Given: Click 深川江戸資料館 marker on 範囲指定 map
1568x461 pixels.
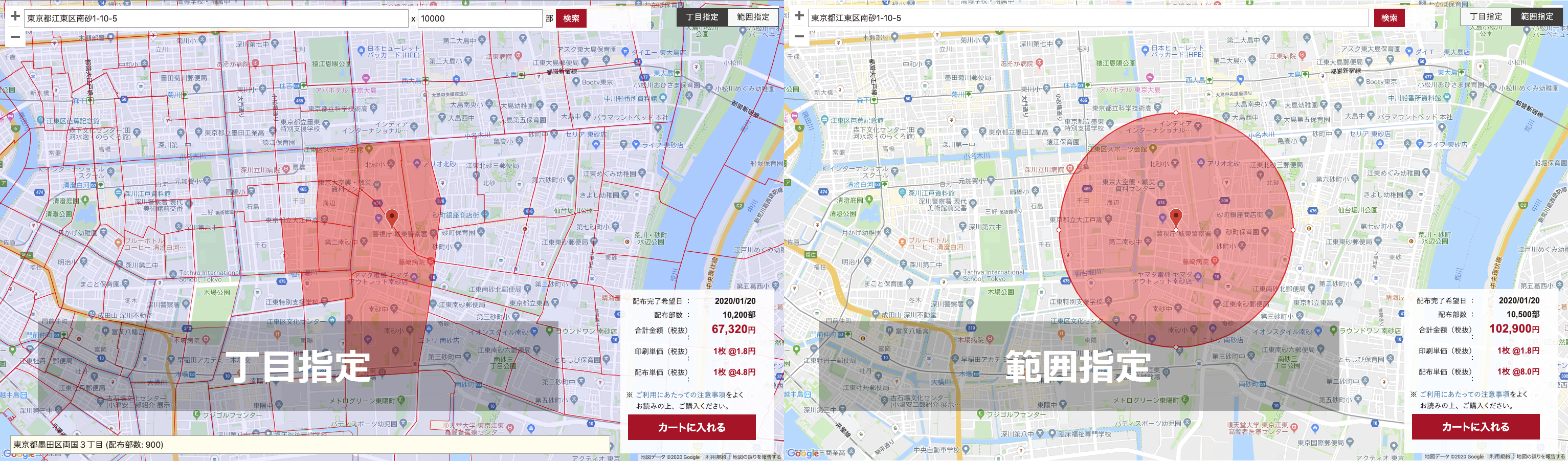Looking at the screenshot, I should coord(902,193).
